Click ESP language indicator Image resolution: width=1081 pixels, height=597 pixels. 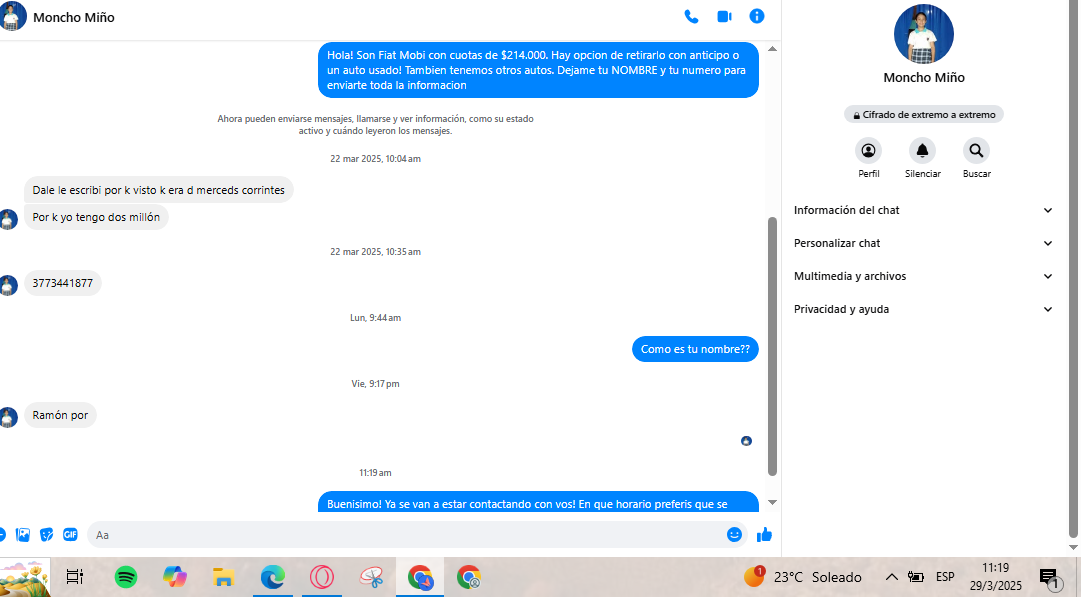click(945, 577)
